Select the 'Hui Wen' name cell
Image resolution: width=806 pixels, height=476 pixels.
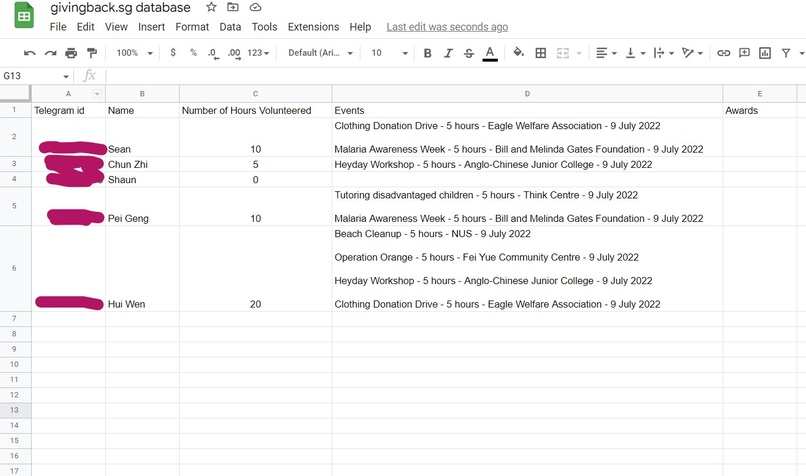coord(142,268)
